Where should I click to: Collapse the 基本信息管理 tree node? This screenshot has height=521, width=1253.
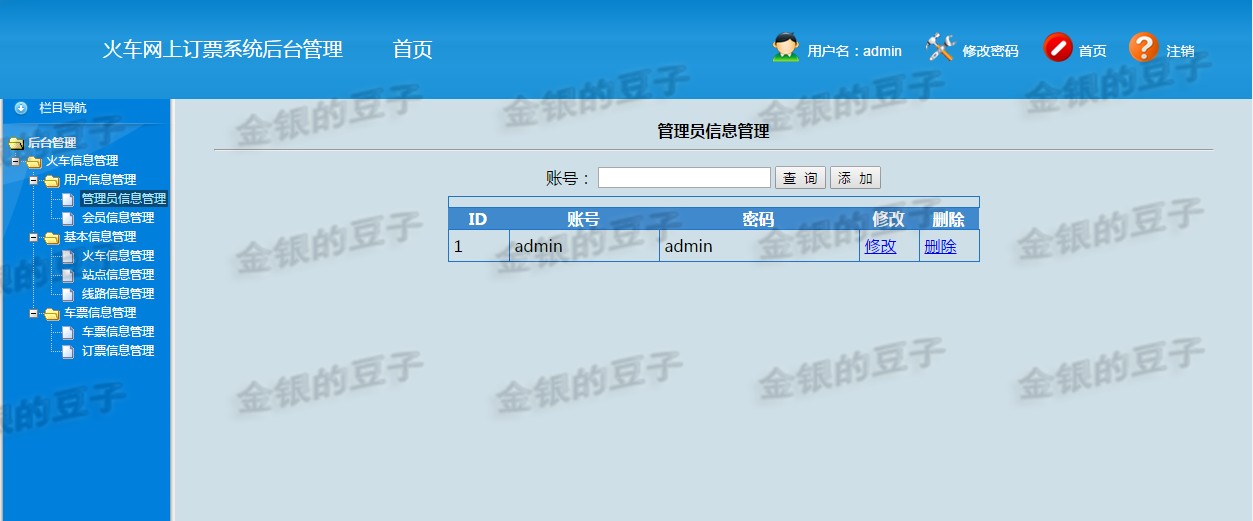pos(33,237)
